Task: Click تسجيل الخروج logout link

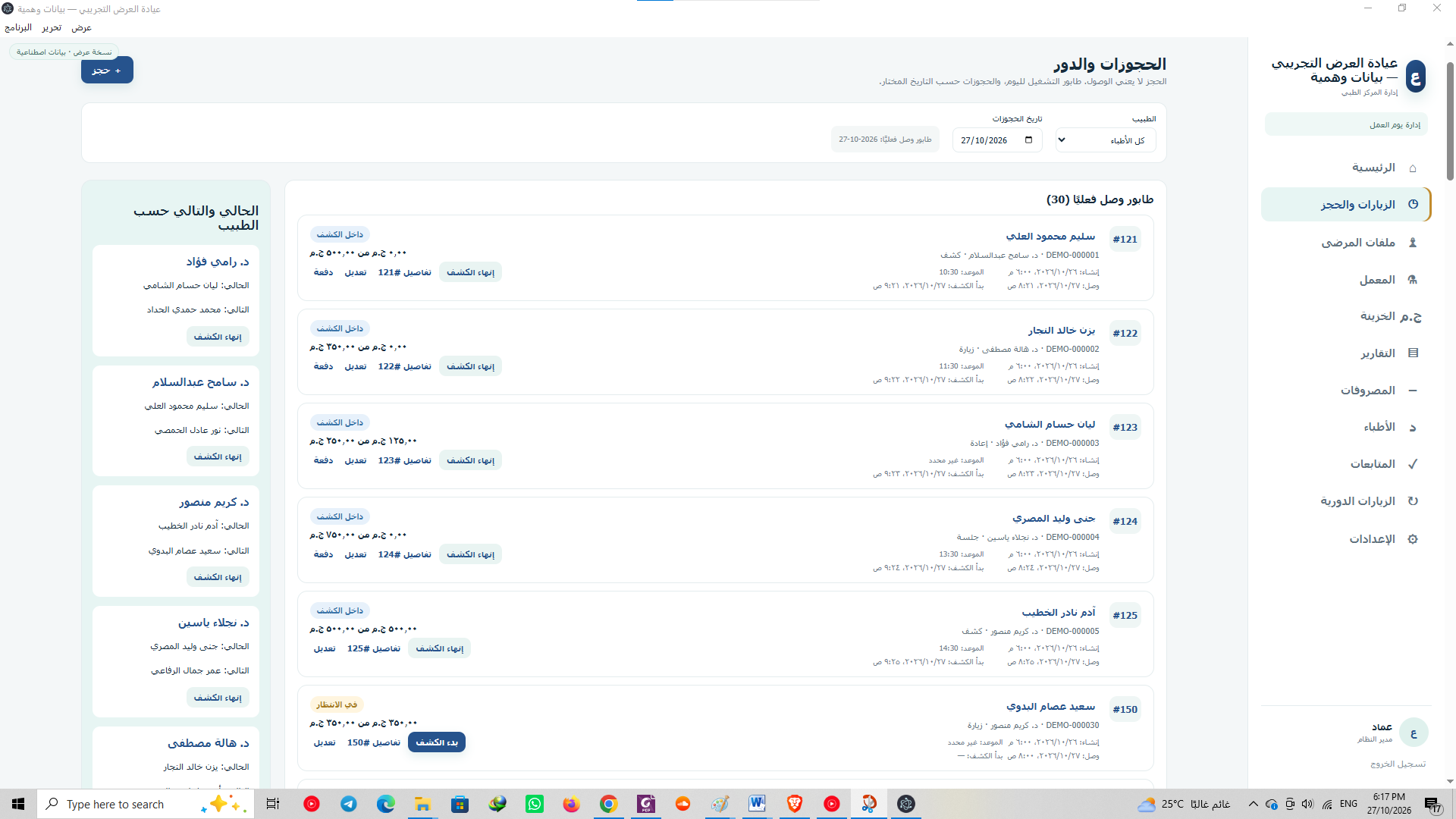Action: point(1398,764)
